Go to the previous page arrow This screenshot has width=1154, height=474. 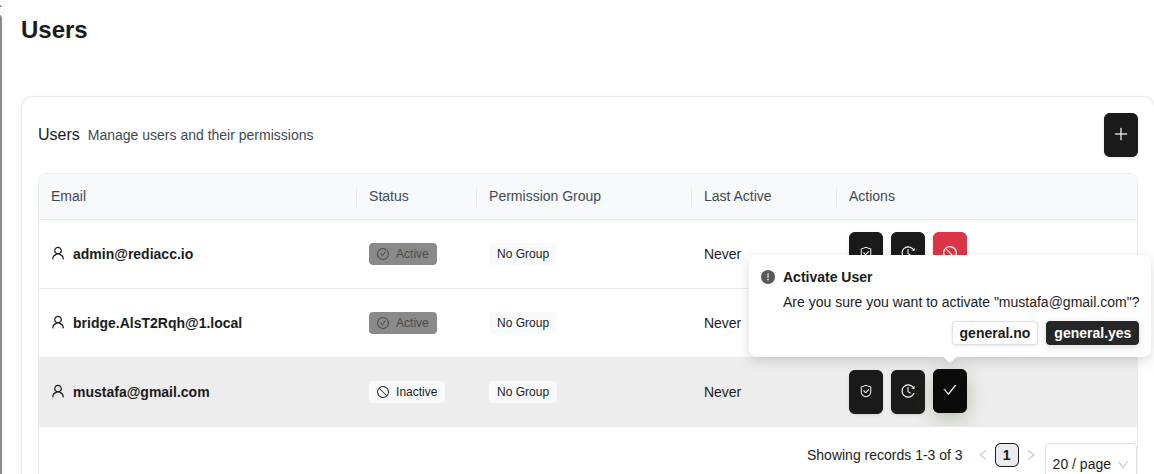point(983,456)
